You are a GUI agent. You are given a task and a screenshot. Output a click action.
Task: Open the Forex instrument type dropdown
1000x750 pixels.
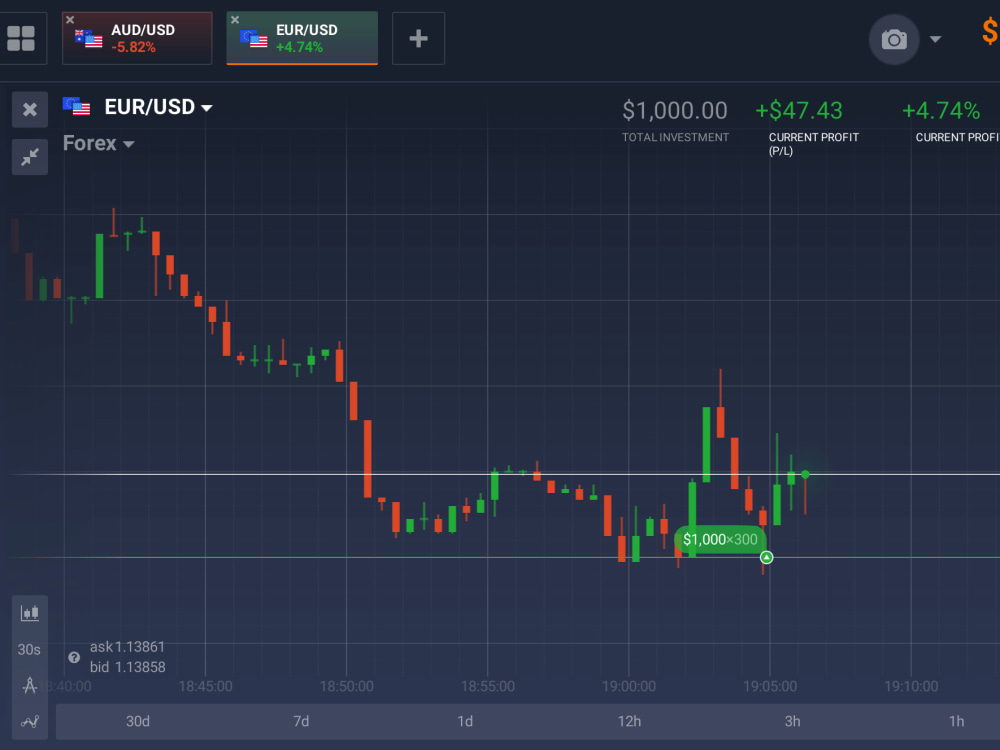(98, 143)
